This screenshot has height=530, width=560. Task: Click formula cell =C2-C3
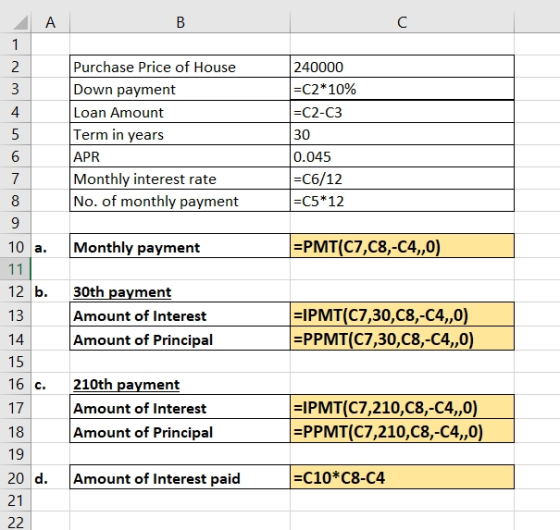click(x=402, y=112)
